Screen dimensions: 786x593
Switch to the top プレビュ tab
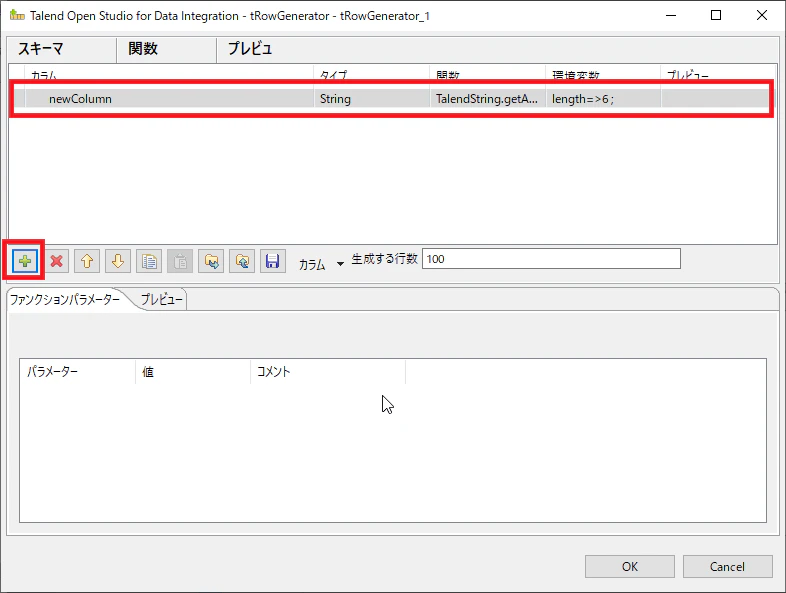[x=250, y=49]
